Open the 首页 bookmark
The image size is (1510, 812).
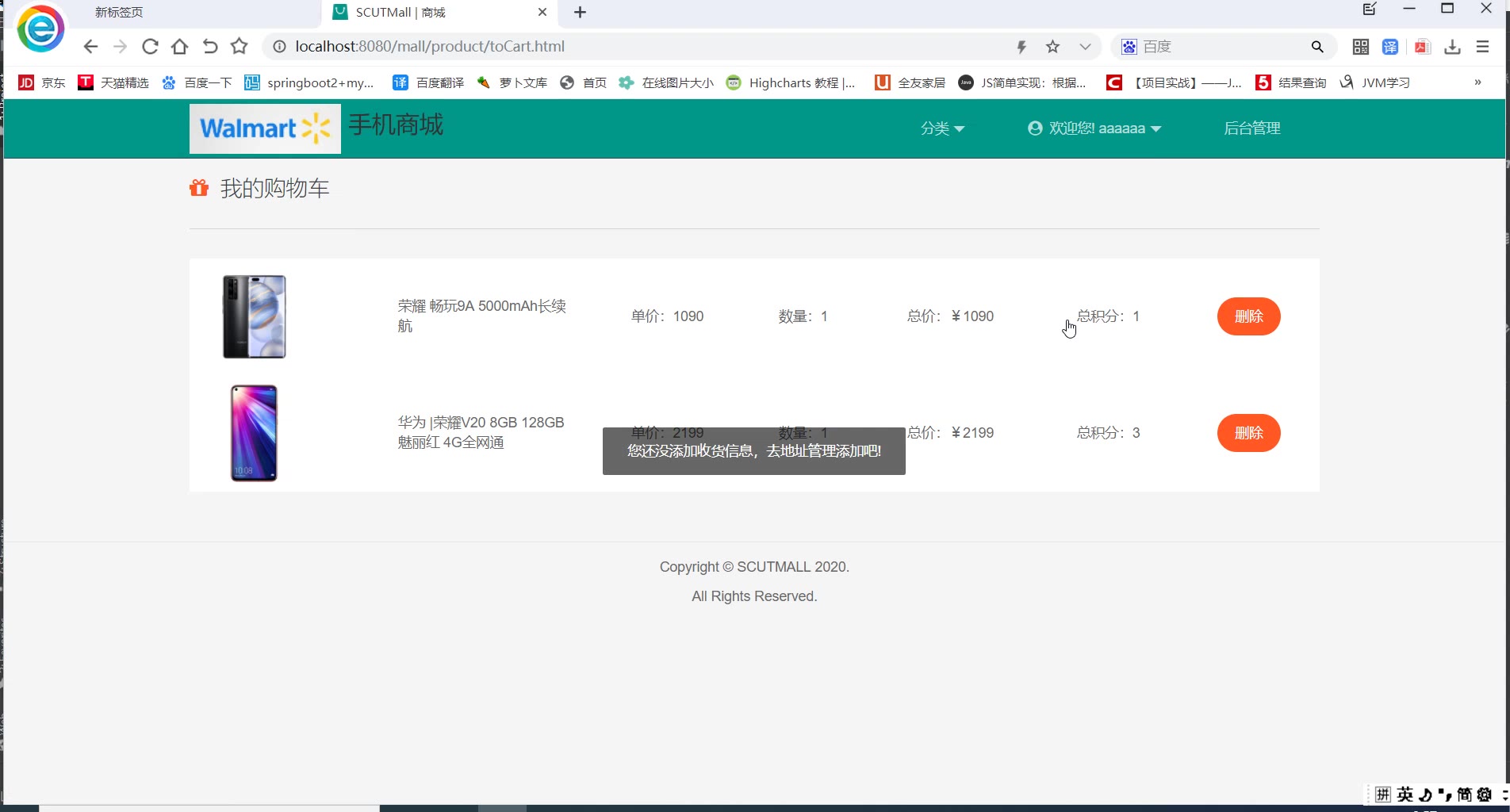(583, 82)
